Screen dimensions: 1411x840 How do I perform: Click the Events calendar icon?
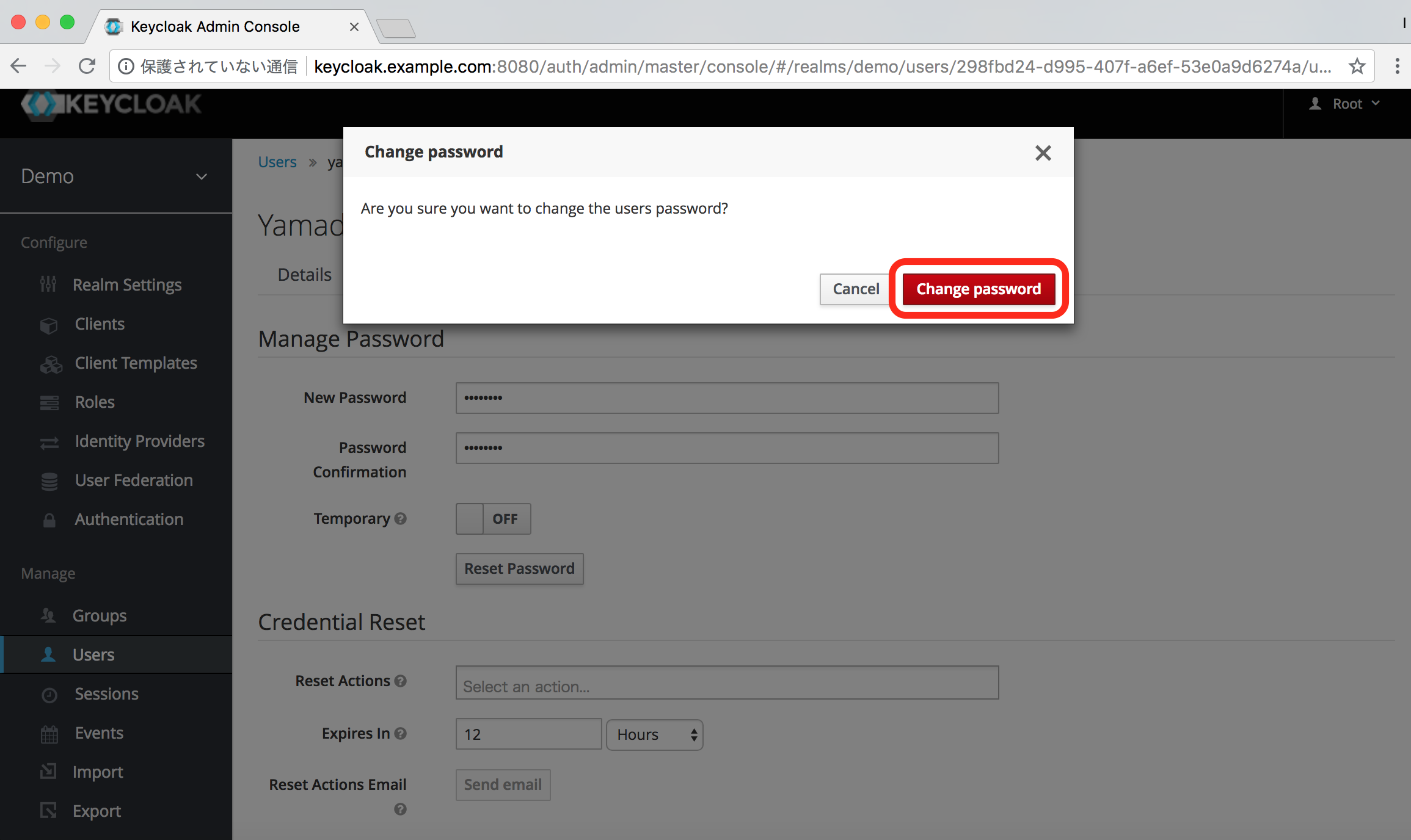pyautogui.click(x=49, y=734)
